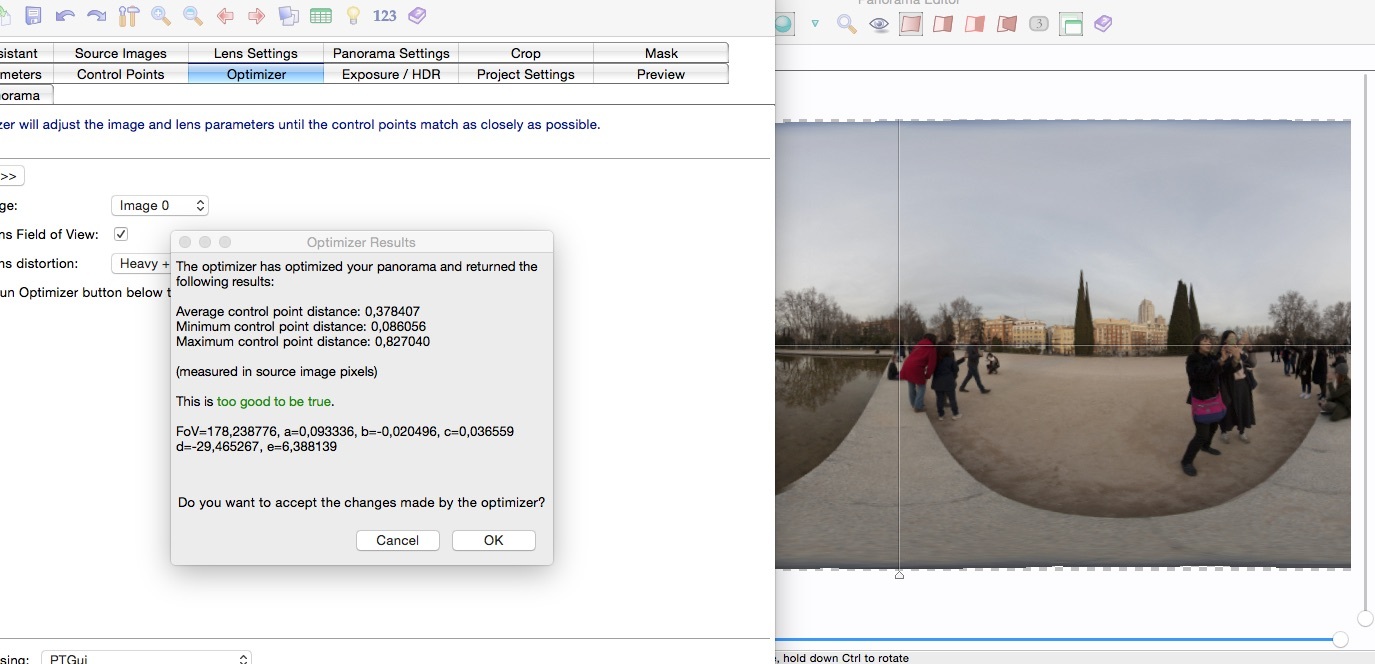Open the Crop tab
The image size is (1375, 664).
click(x=526, y=53)
